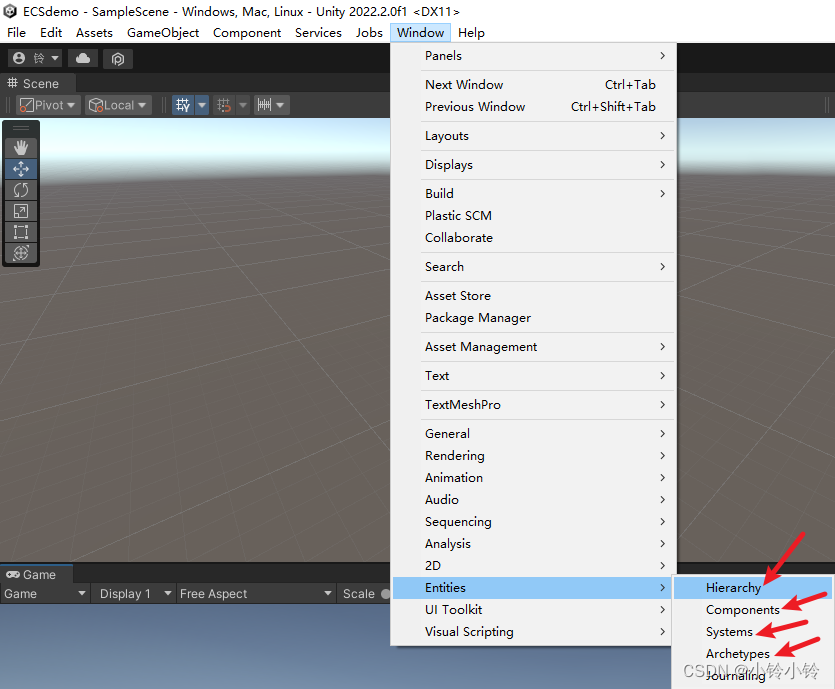The width and height of the screenshot is (835, 689).
Task: Open Entities Archetypes window
Action: [x=752, y=653]
